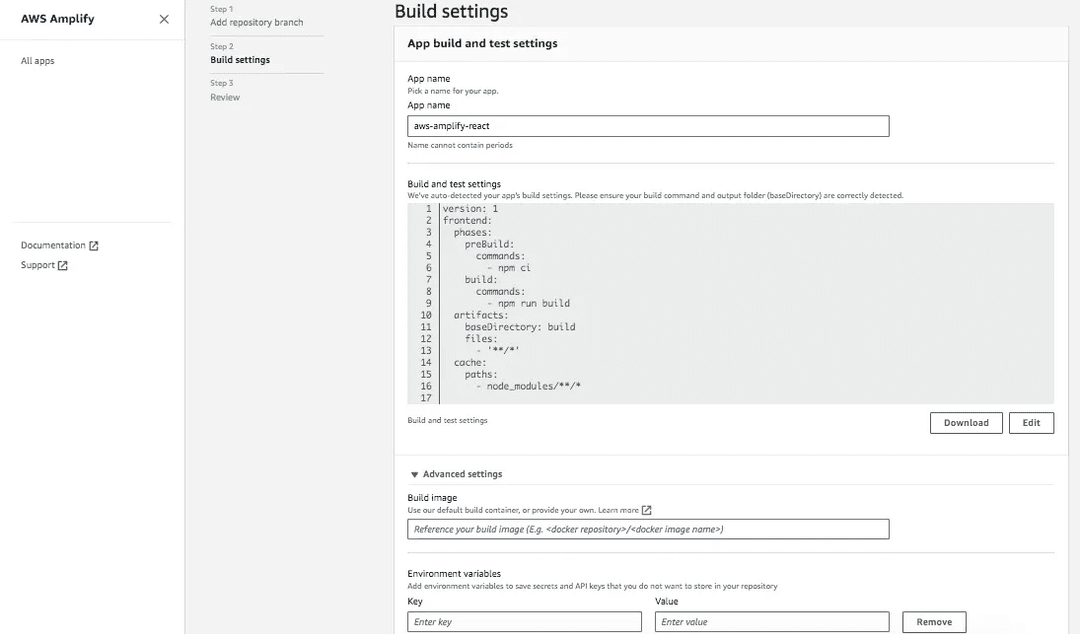Click the App name text field
1080x634 pixels.
tap(648, 126)
